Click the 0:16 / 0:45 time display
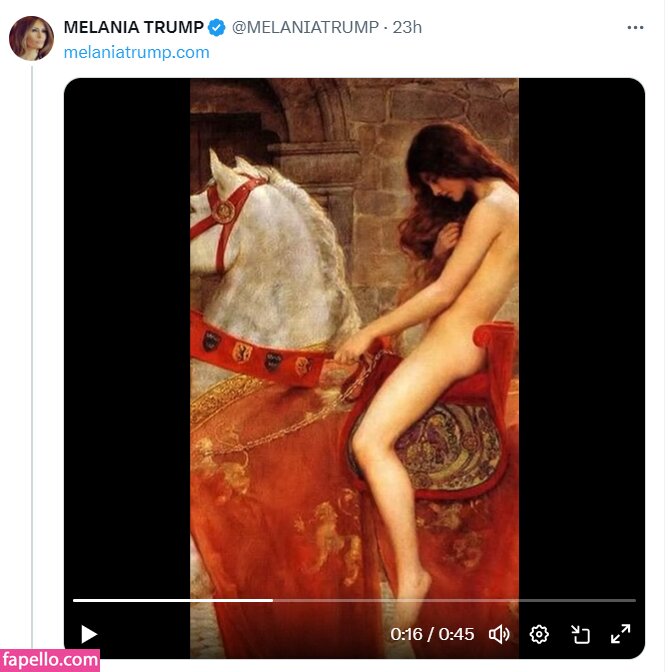The height and width of the screenshot is (672, 668). [432, 634]
